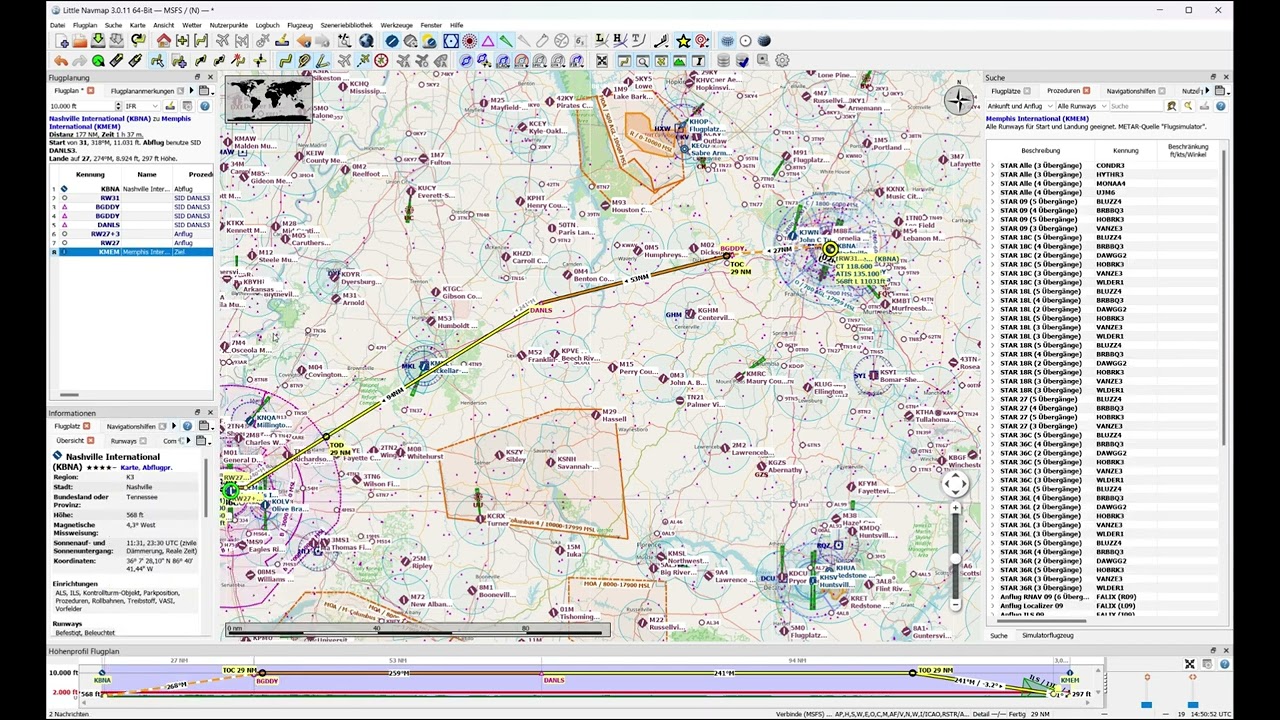The height and width of the screenshot is (720, 1280).
Task: Click the procedure Suche filter field
Action: coord(1136,106)
